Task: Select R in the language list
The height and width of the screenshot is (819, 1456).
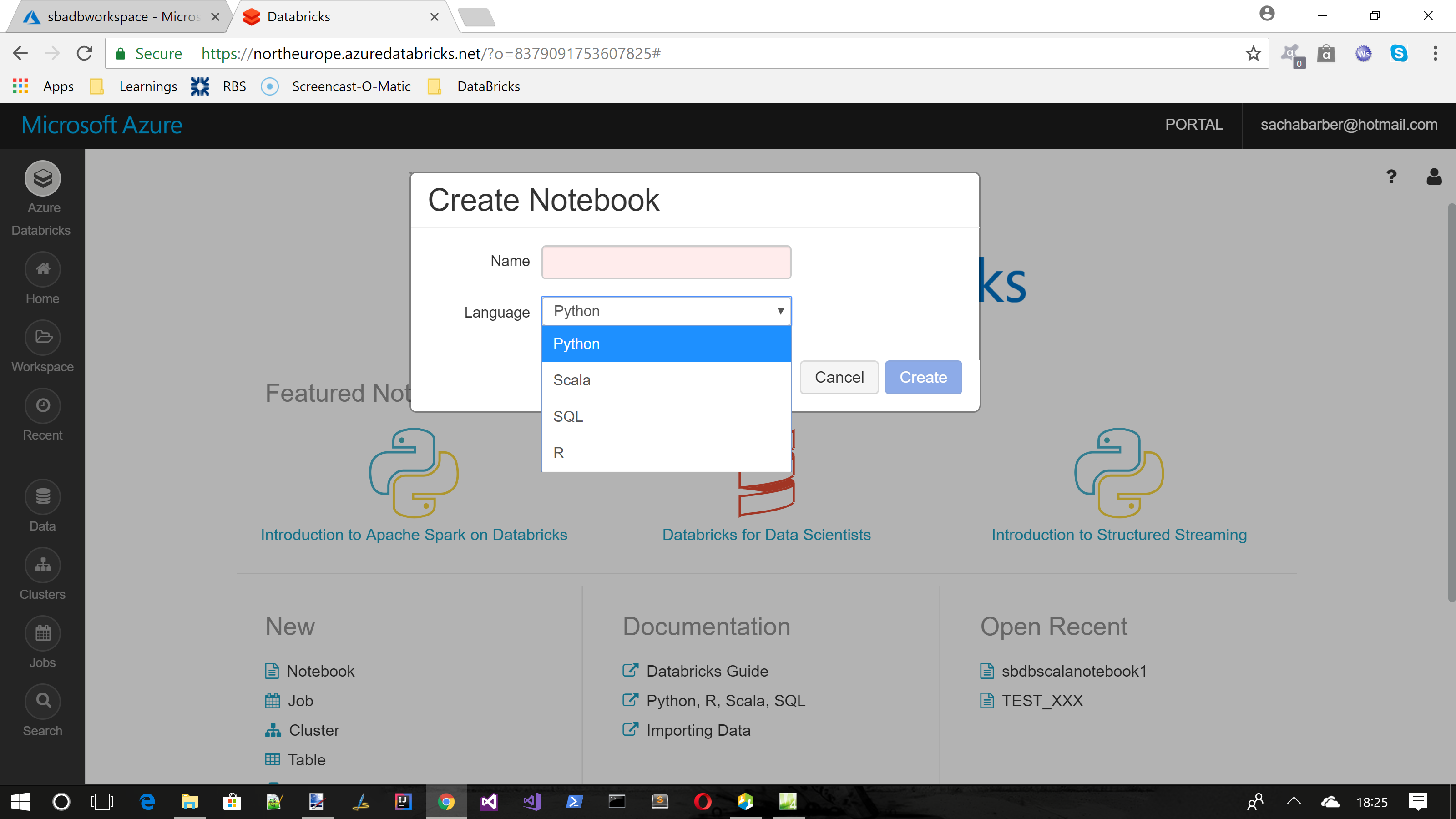Action: point(667,453)
